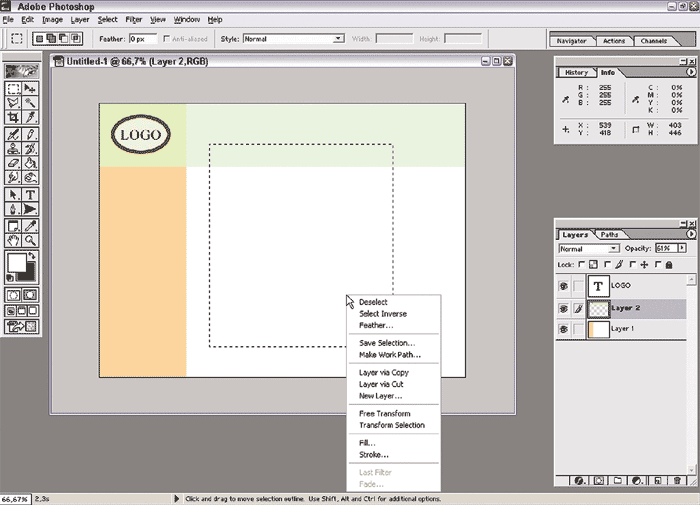The width and height of the screenshot is (700, 505).
Task: Choose the Move tool
Action: [31, 88]
